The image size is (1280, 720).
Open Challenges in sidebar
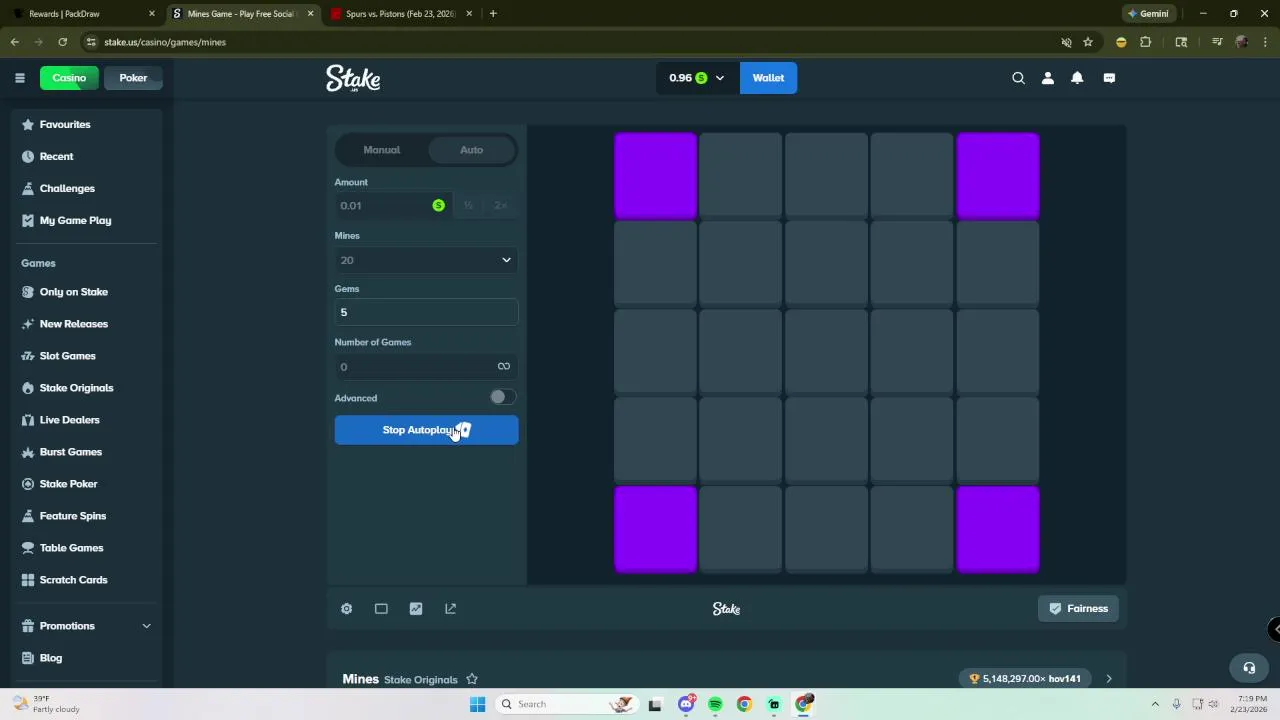pos(67,188)
